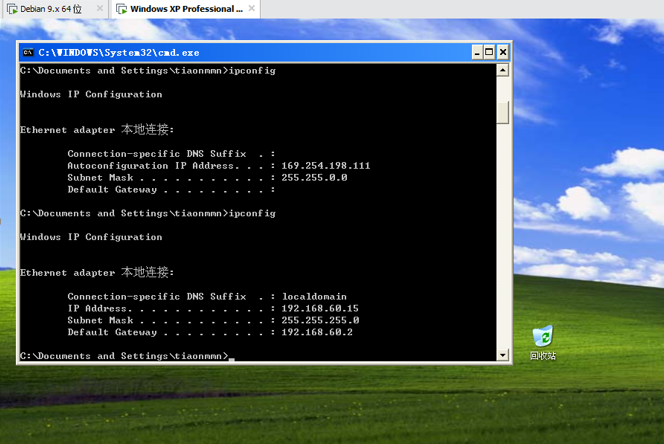Close the cmd.exe window

click(503, 52)
